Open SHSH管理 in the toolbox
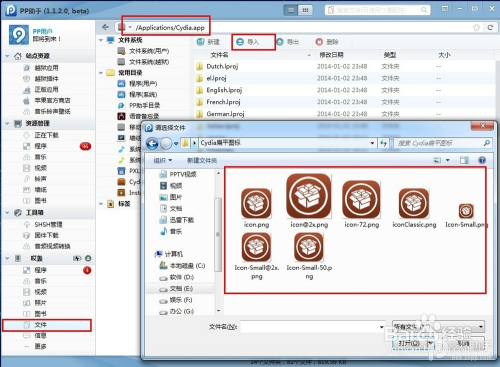This screenshot has height=367, width=500. tap(48, 225)
